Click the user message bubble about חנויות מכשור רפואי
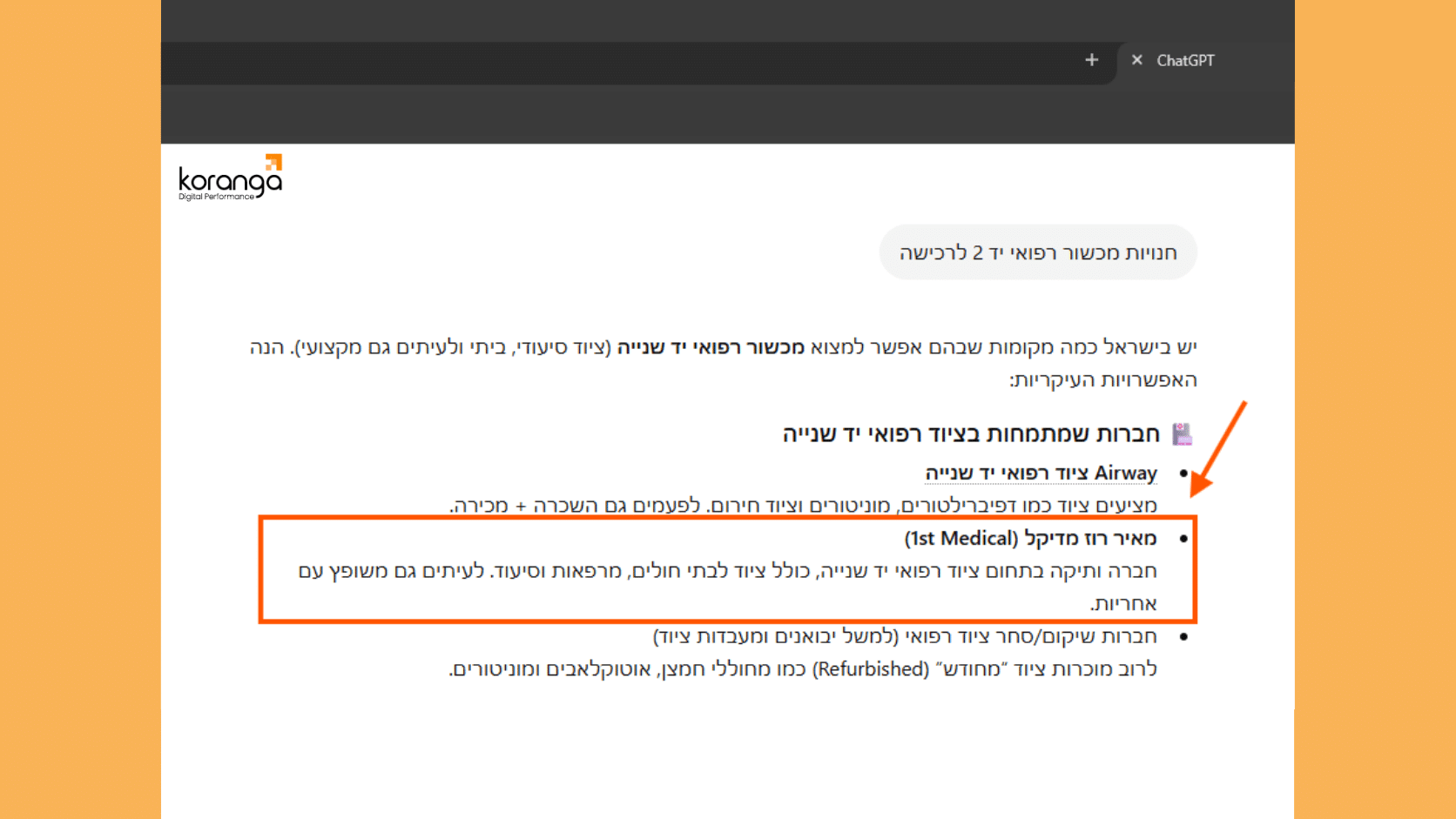Screen dimensions: 1456x819 [1038, 252]
